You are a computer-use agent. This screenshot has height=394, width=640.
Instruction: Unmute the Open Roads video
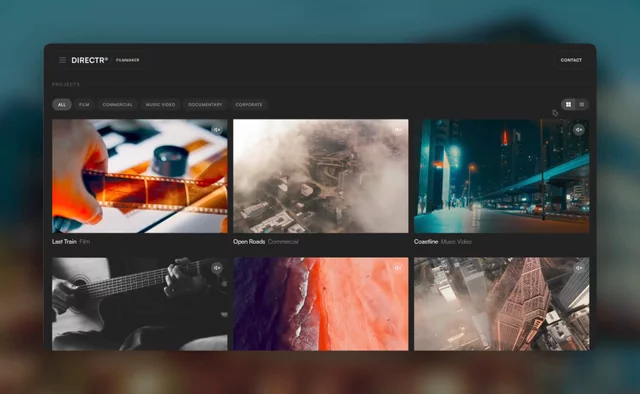(x=398, y=130)
